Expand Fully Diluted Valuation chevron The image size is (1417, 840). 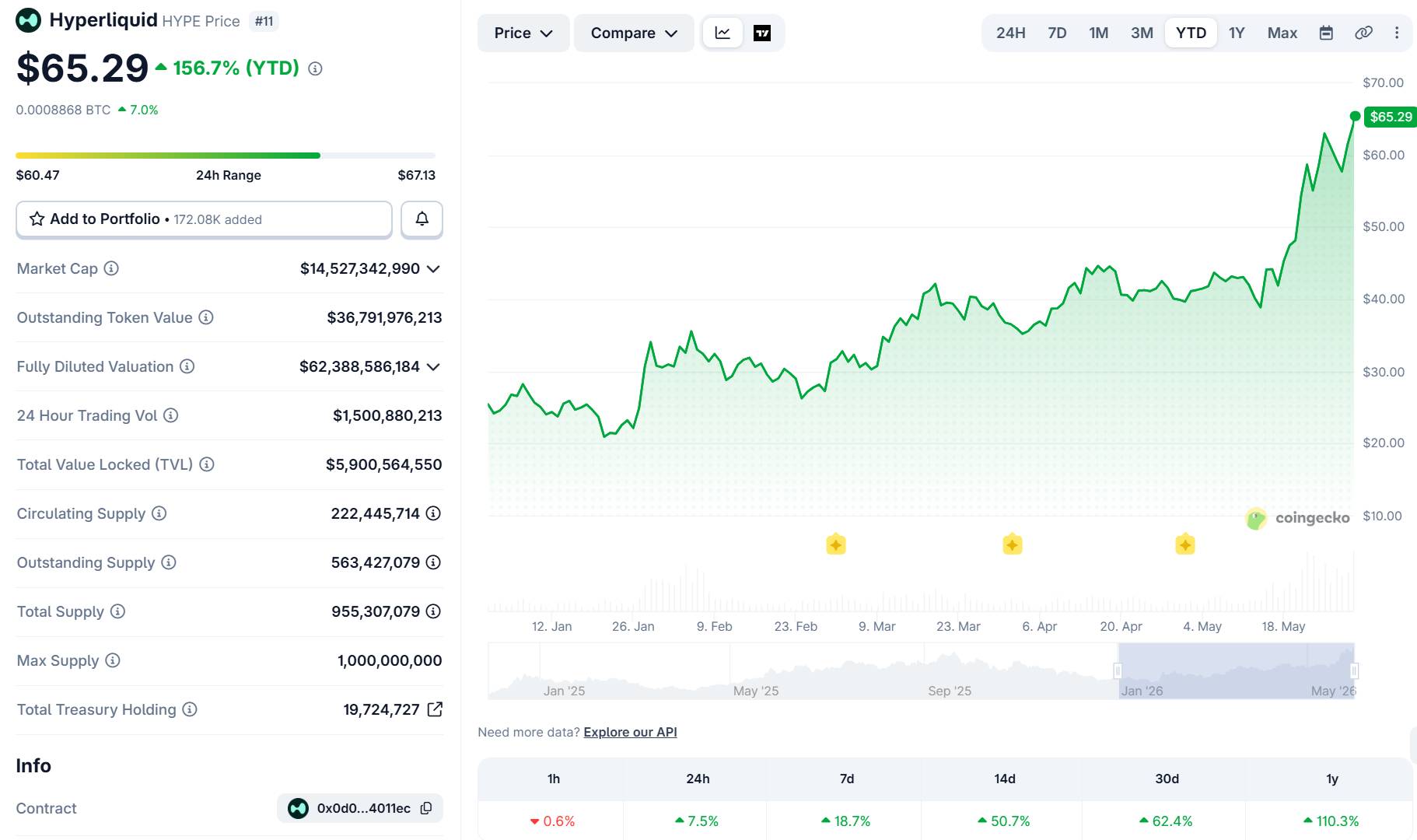point(434,367)
